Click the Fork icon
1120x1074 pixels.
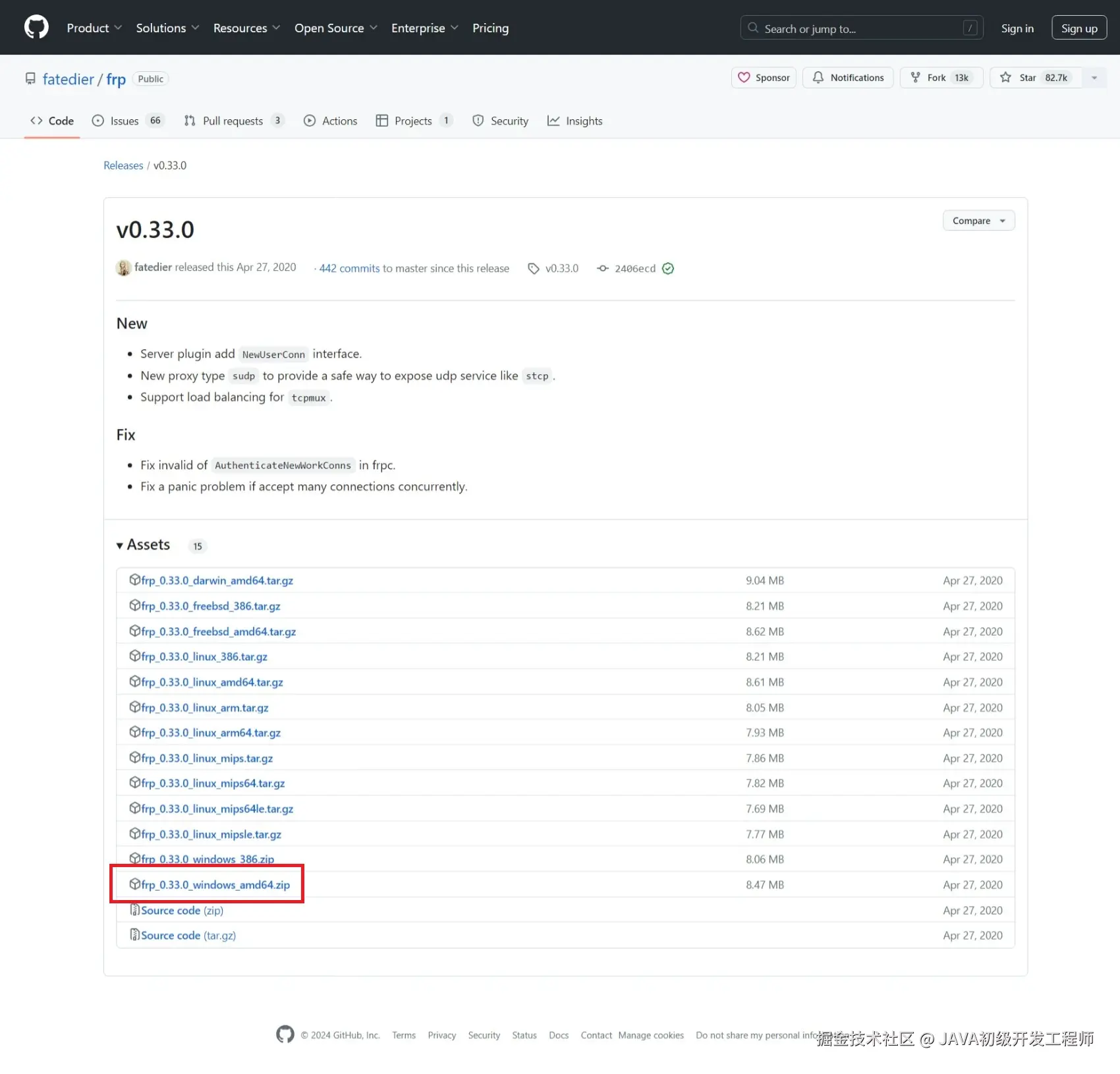[x=915, y=77]
